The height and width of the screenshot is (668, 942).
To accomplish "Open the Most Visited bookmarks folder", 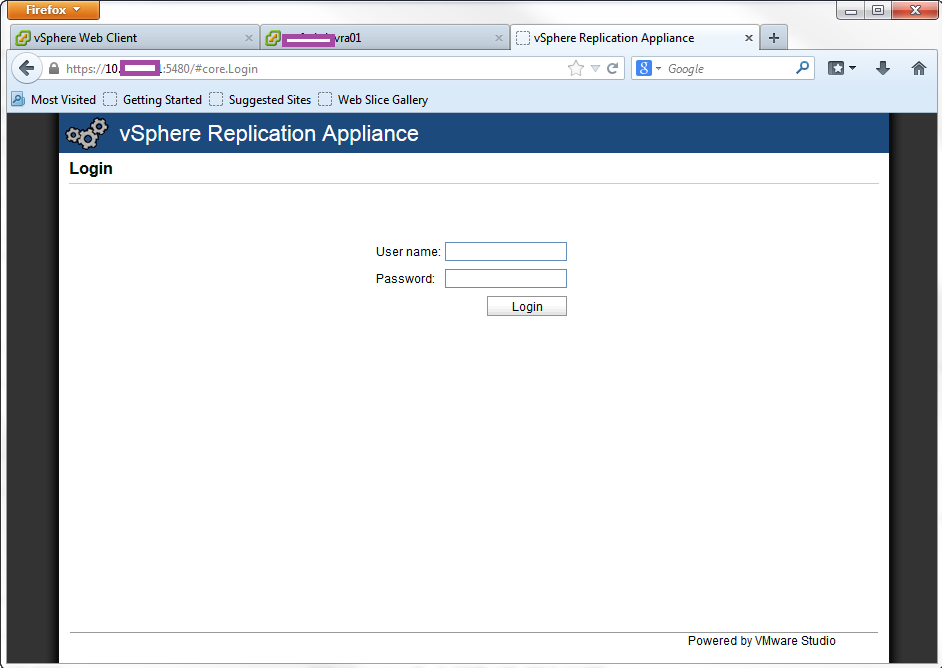I will point(53,100).
